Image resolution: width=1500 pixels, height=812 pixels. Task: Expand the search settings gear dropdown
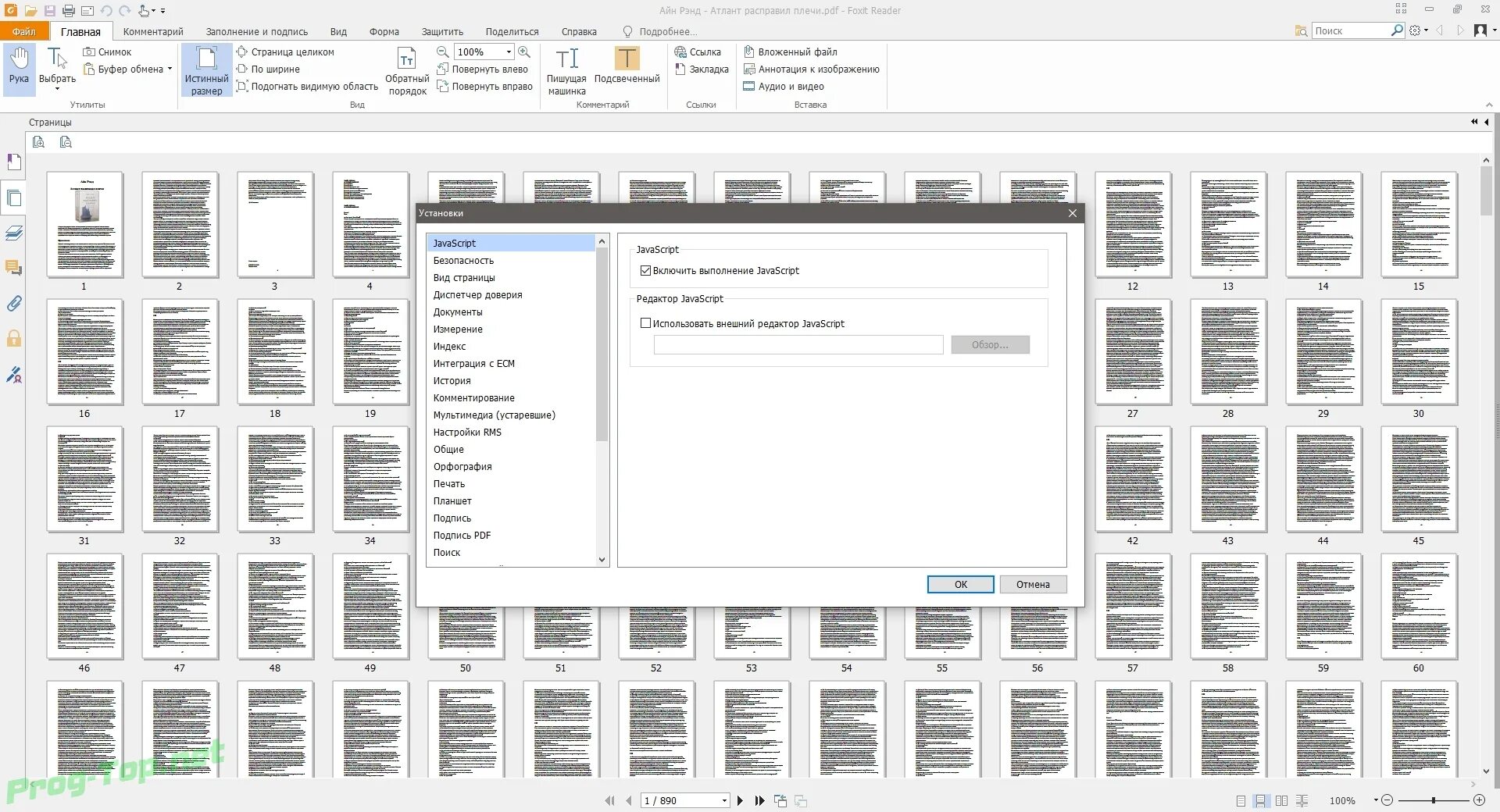[1427, 30]
